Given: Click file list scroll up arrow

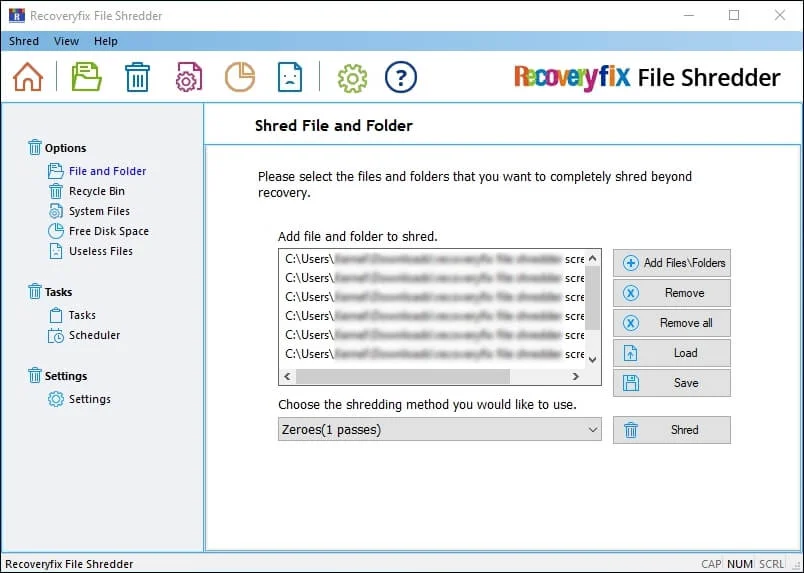Looking at the screenshot, I should [593, 258].
